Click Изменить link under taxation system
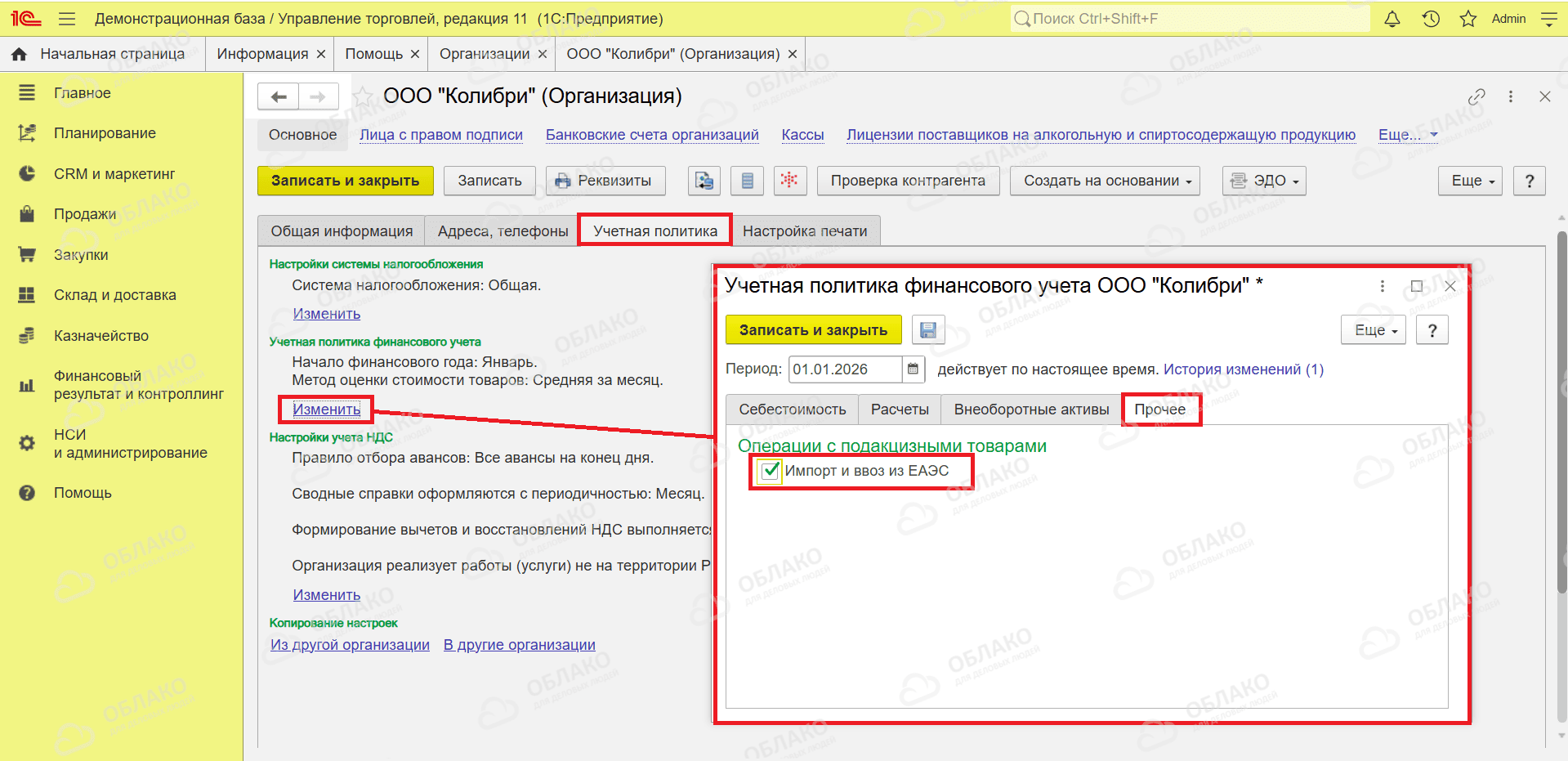1568x761 pixels. coord(327,314)
